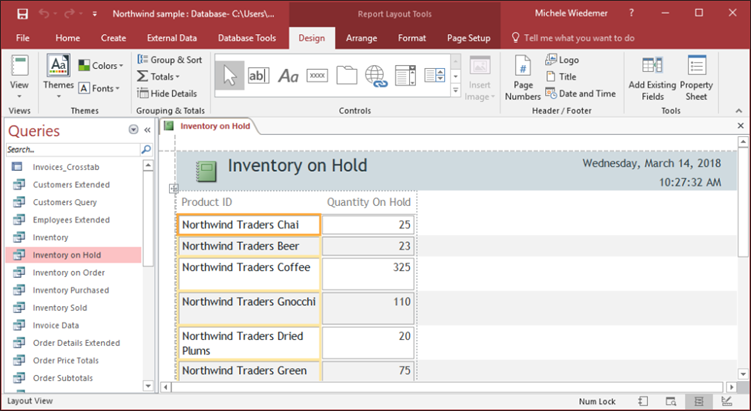
Task: Select the Order Details Extended query
Action: (x=75, y=343)
